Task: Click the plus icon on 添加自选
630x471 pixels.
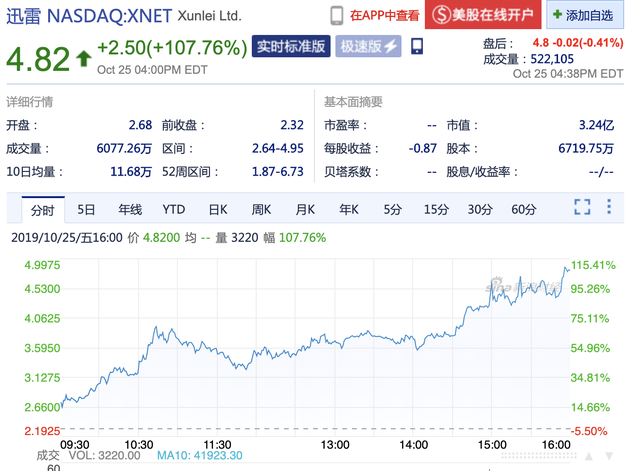Action: tap(557, 16)
